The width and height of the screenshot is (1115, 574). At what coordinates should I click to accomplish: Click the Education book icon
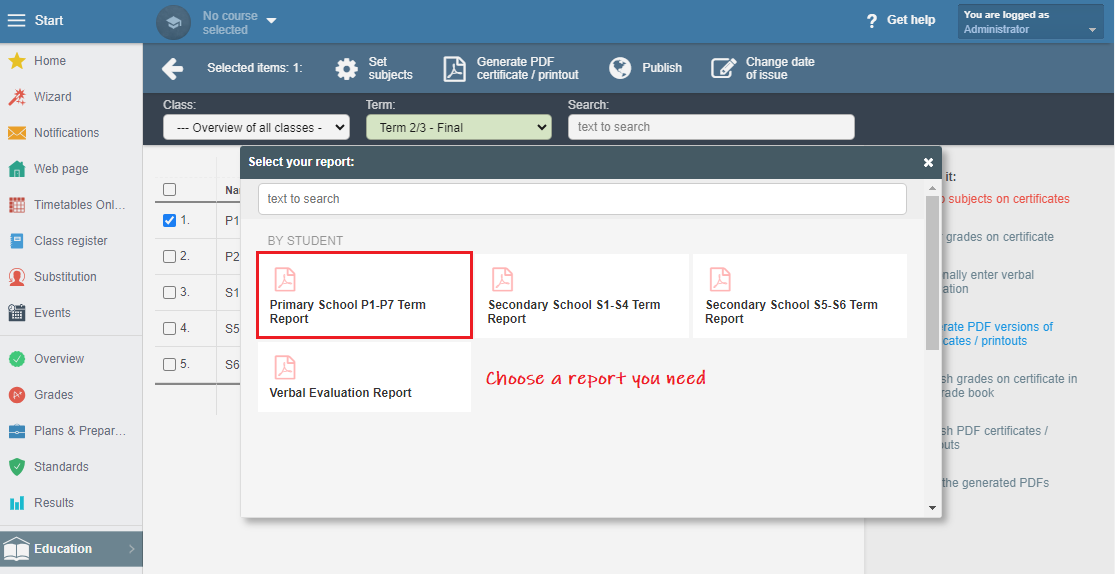pyautogui.click(x=17, y=549)
